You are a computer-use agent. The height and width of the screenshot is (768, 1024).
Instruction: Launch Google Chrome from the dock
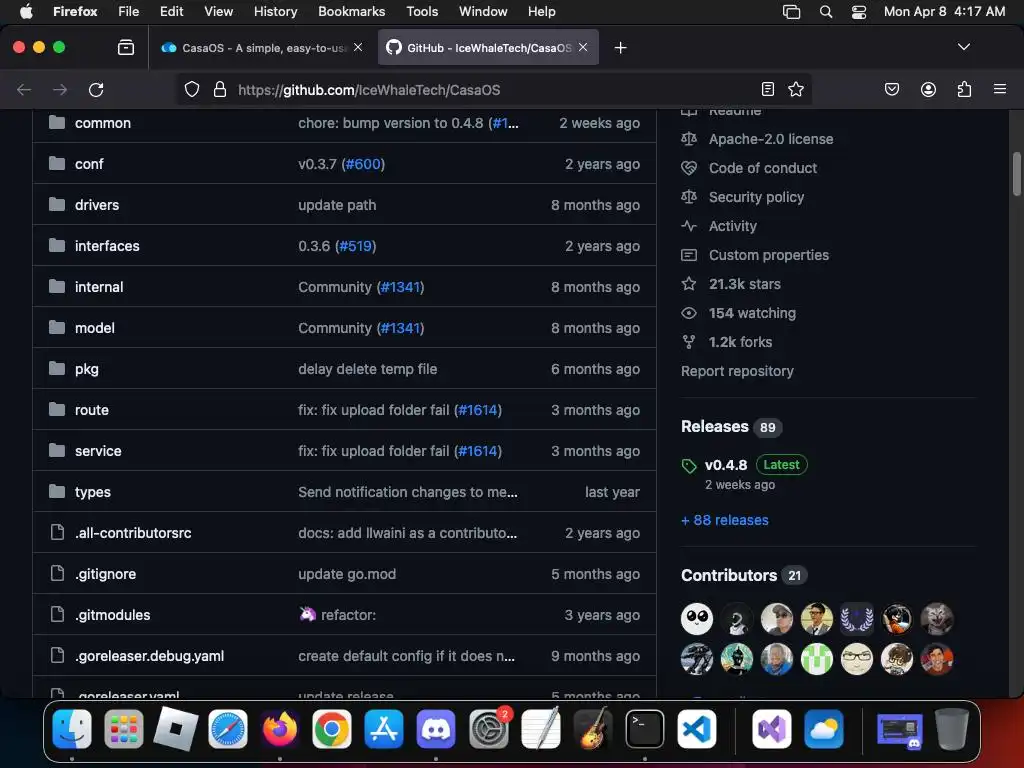click(x=332, y=729)
